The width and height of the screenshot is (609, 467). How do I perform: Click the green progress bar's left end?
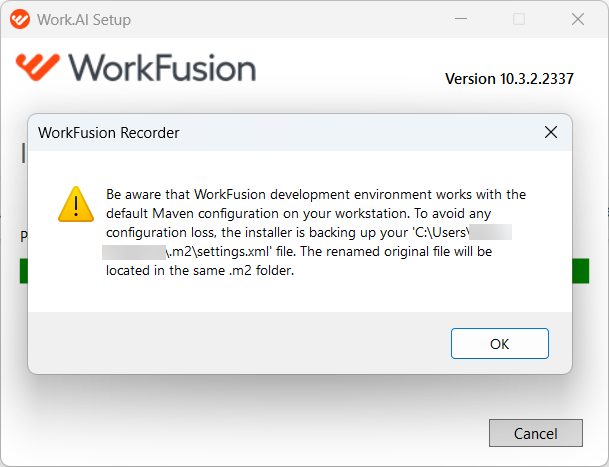[x=24, y=271]
